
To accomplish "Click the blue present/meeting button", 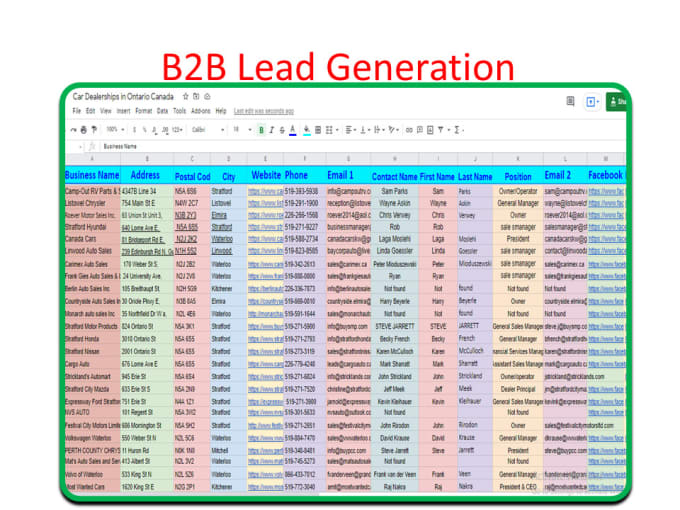I will 592,102.
